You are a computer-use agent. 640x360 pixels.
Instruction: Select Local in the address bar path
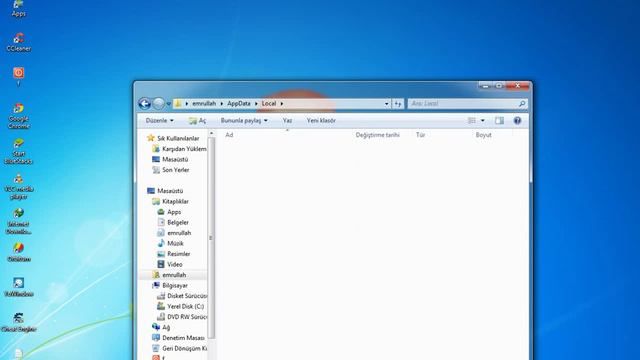(269, 104)
